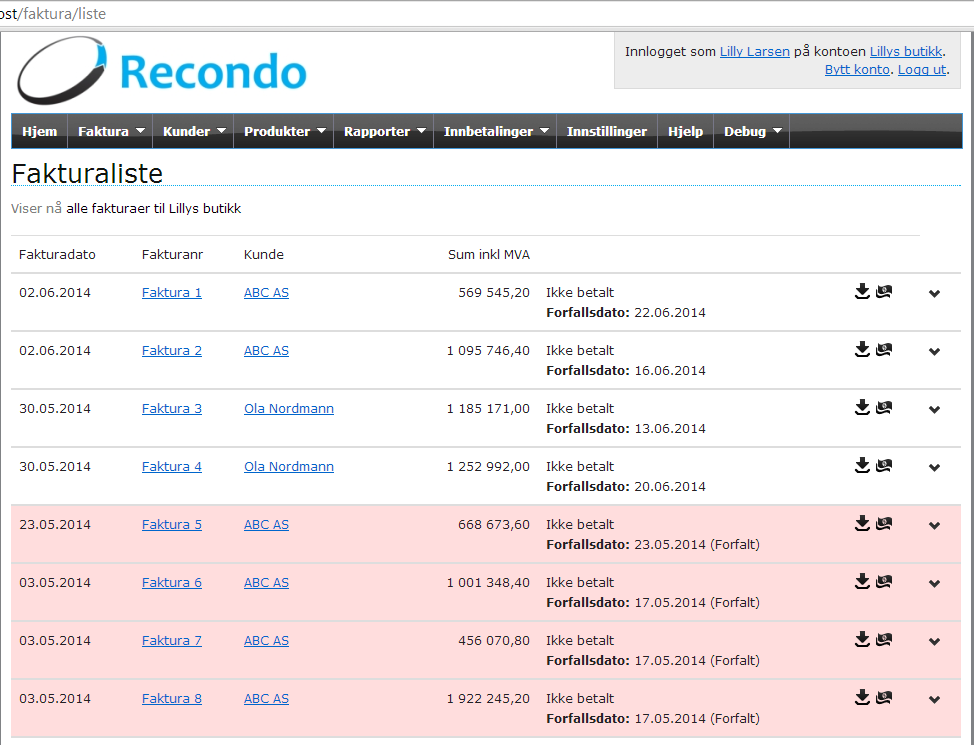Download Faktura 3 via its download icon
The image size is (974, 745).
point(862,408)
